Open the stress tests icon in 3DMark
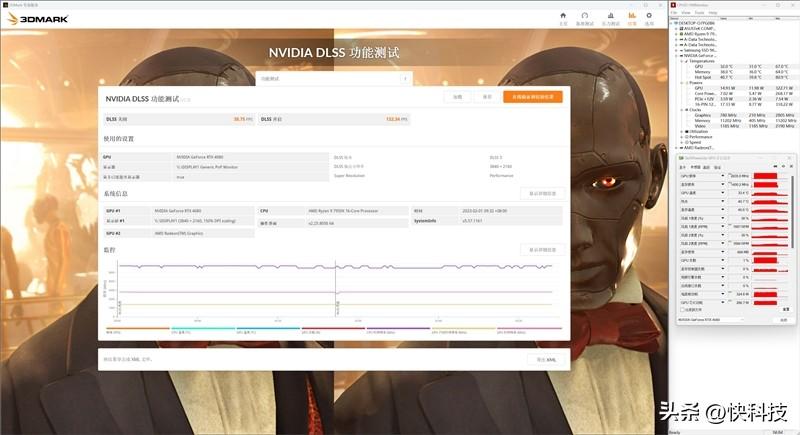This screenshot has height=435, width=800. pyautogui.click(x=610, y=16)
